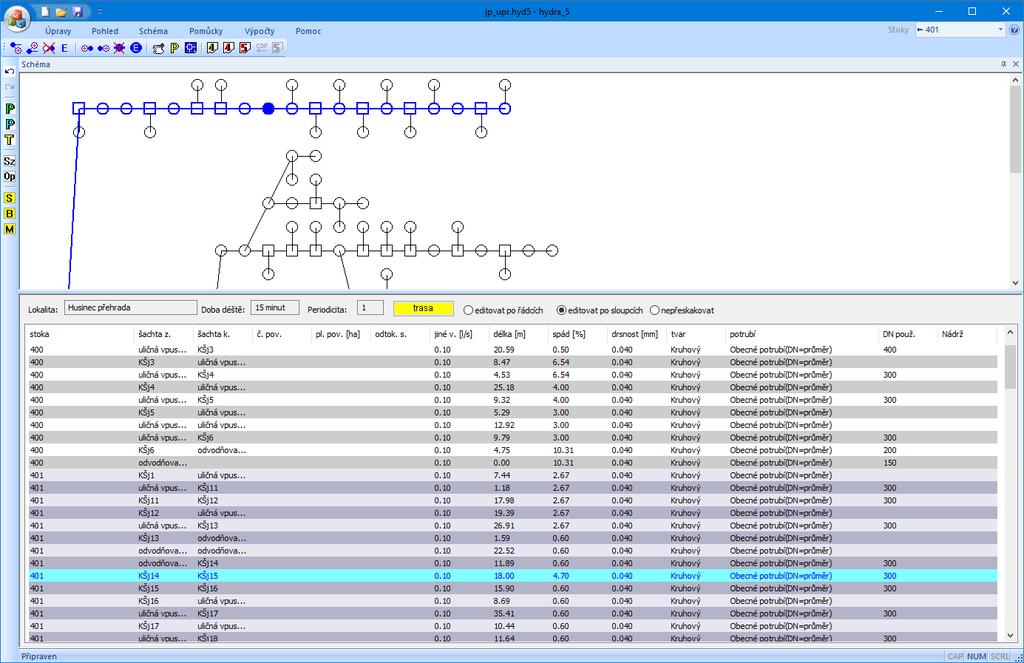The image size is (1024, 663).
Task: Click the add branch section toolbar icon
Action: (x=16, y=48)
